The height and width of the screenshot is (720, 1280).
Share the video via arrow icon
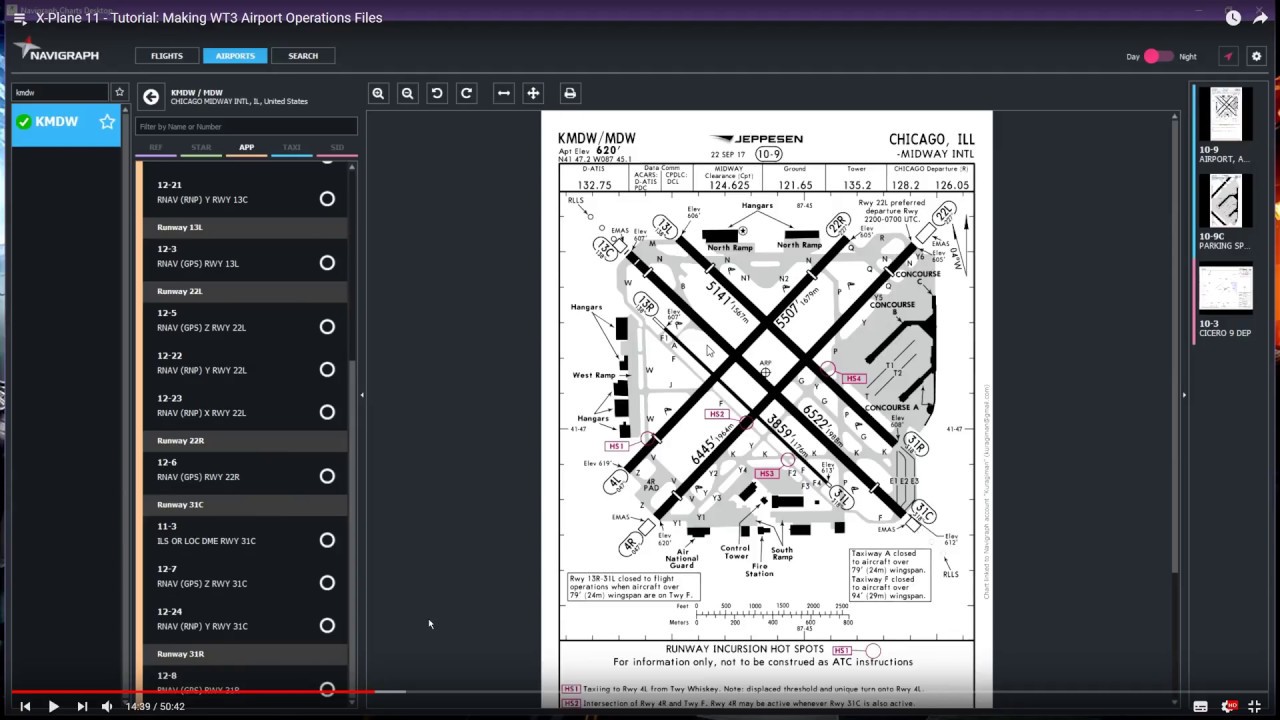(1261, 18)
